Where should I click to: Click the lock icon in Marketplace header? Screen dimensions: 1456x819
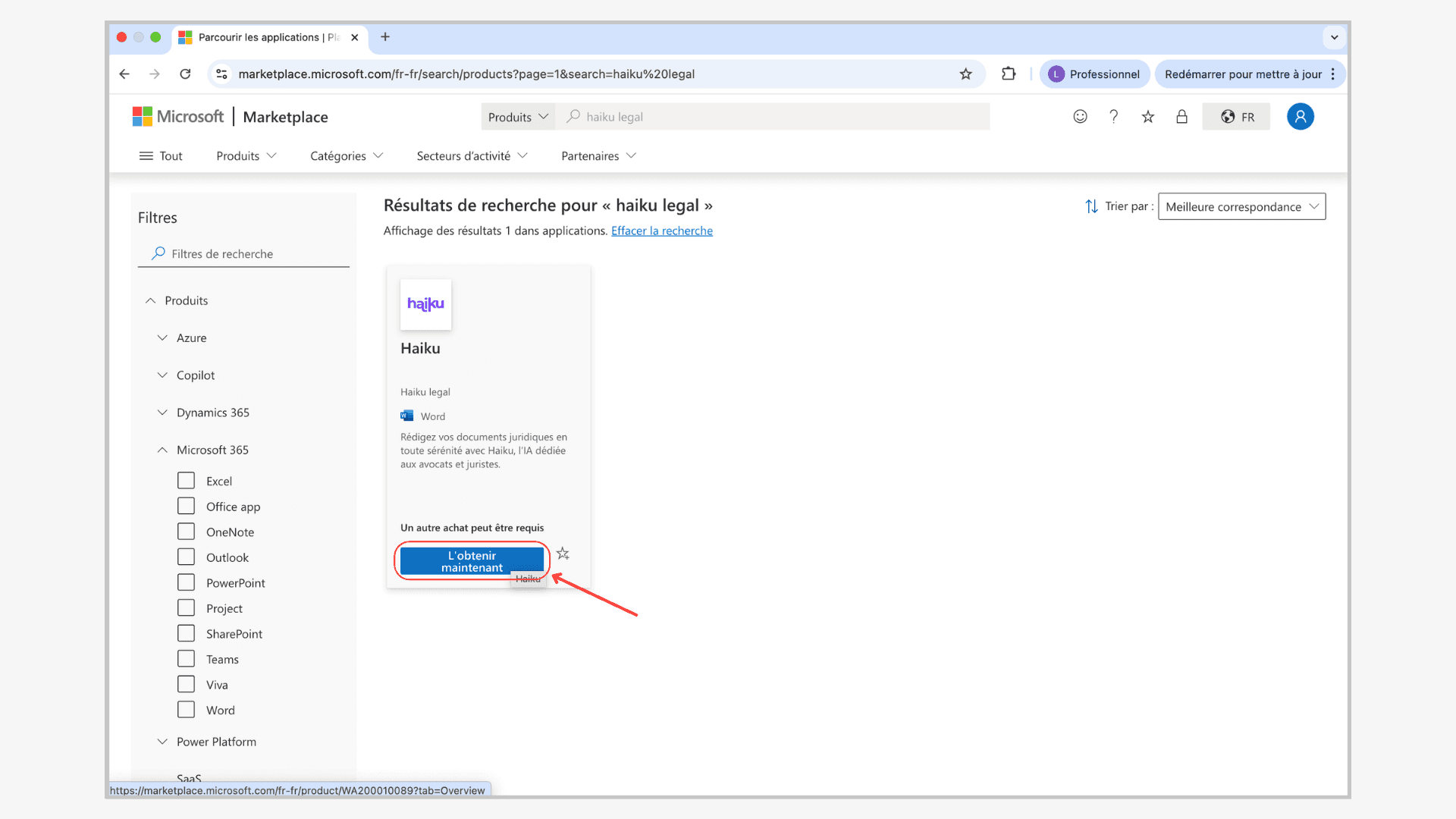(x=1181, y=117)
